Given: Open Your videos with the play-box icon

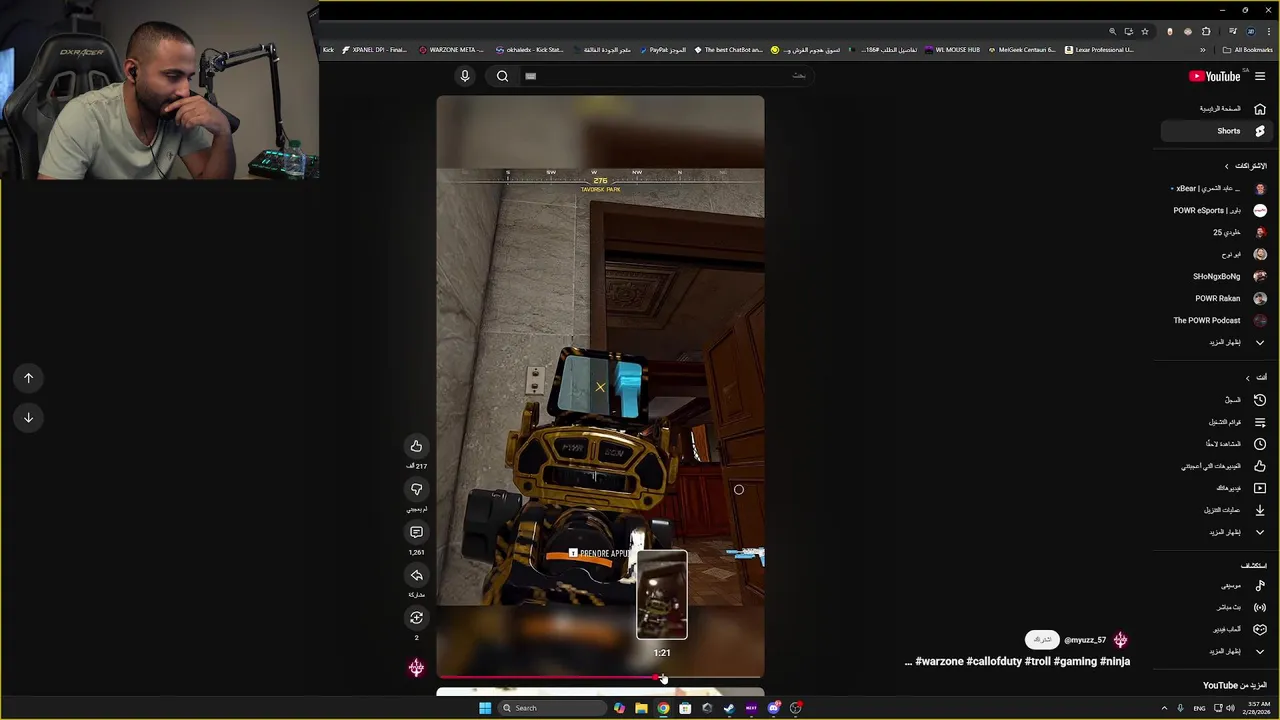Looking at the screenshot, I should [1217, 488].
